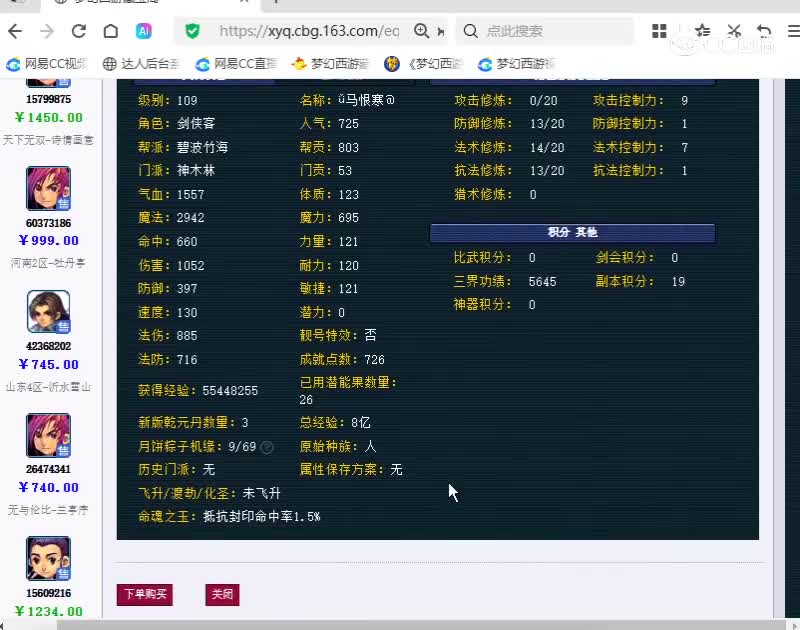Open the 网易CC视频 bookmark
The image size is (800, 630).
click(46, 63)
